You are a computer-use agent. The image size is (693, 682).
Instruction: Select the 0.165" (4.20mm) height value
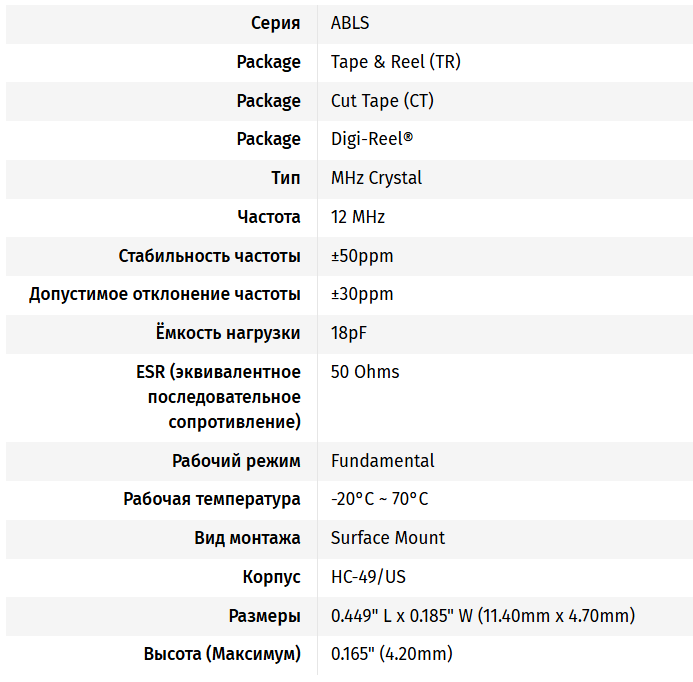tap(391, 654)
